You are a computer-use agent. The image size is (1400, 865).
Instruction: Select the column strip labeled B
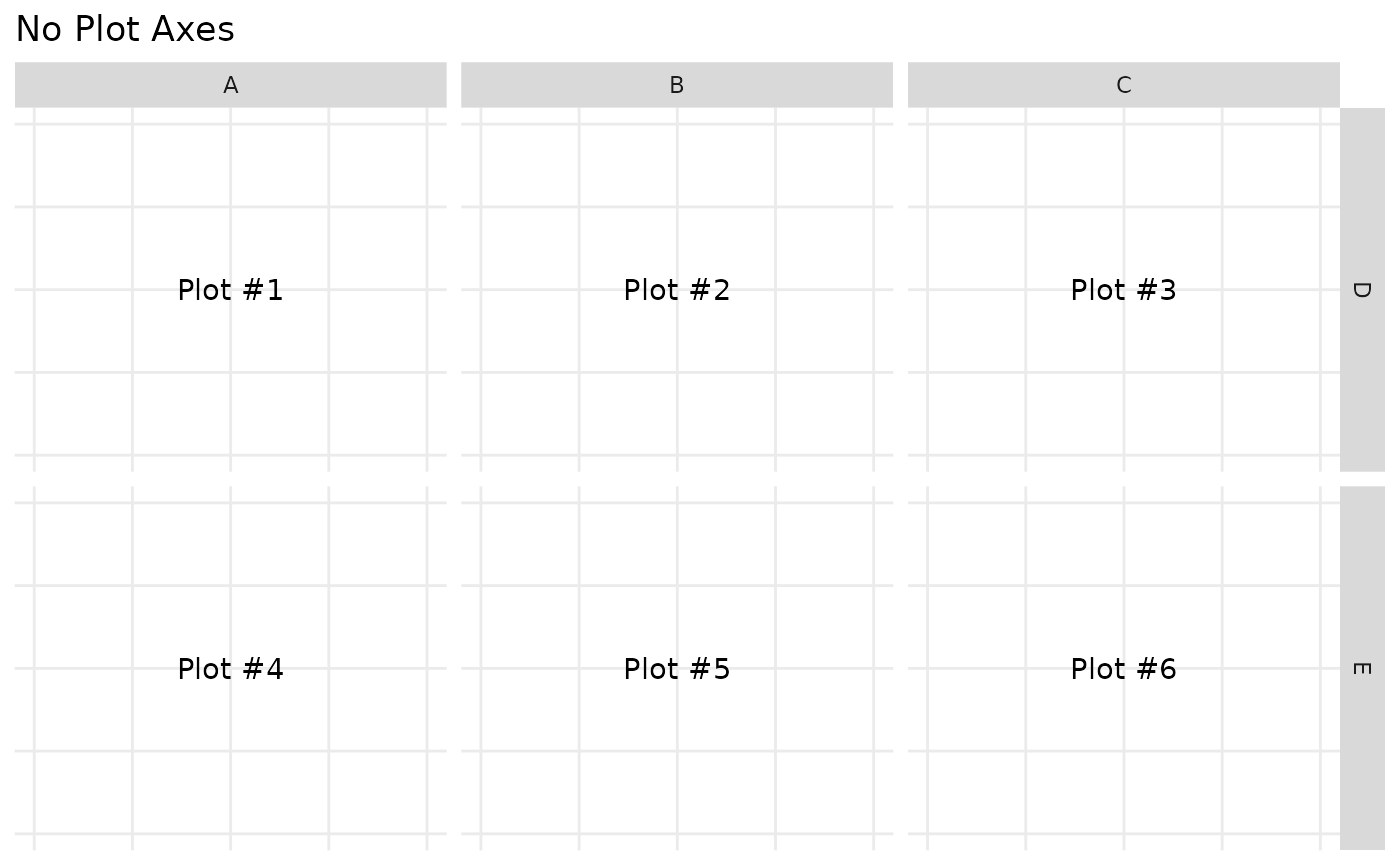click(676, 85)
